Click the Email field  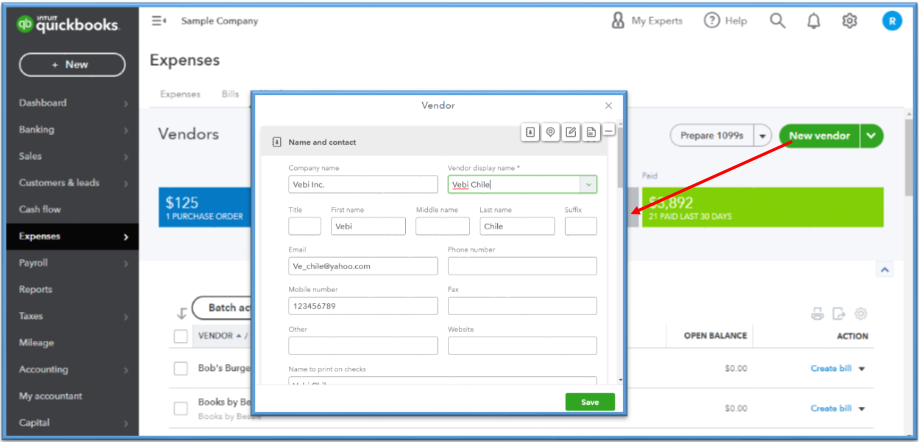(363, 266)
